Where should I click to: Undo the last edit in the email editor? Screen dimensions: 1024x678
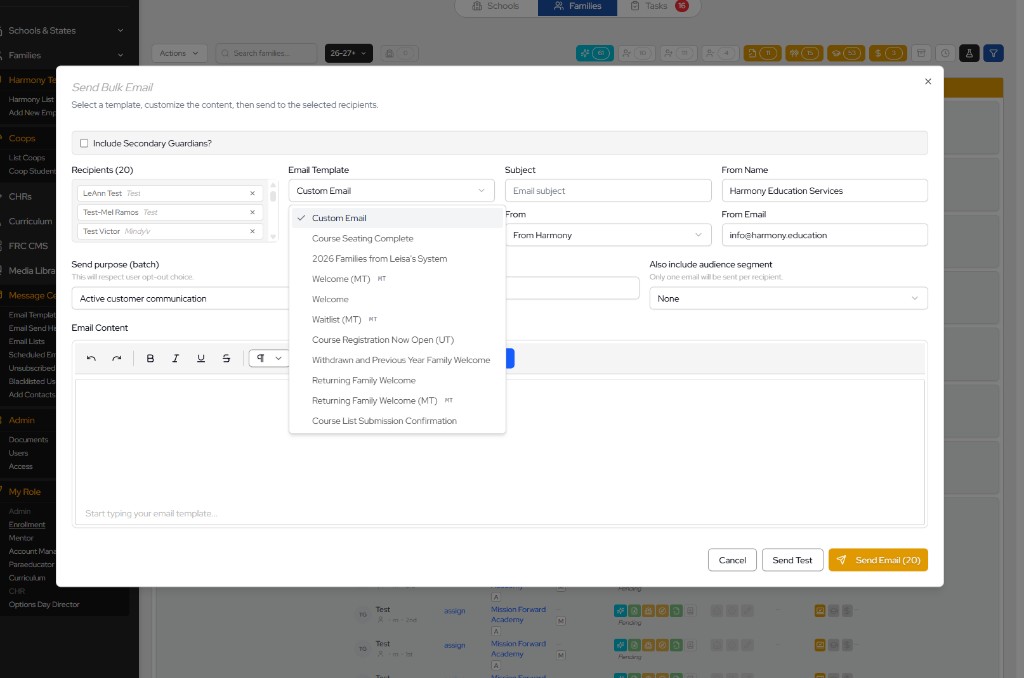click(x=91, y=358)
